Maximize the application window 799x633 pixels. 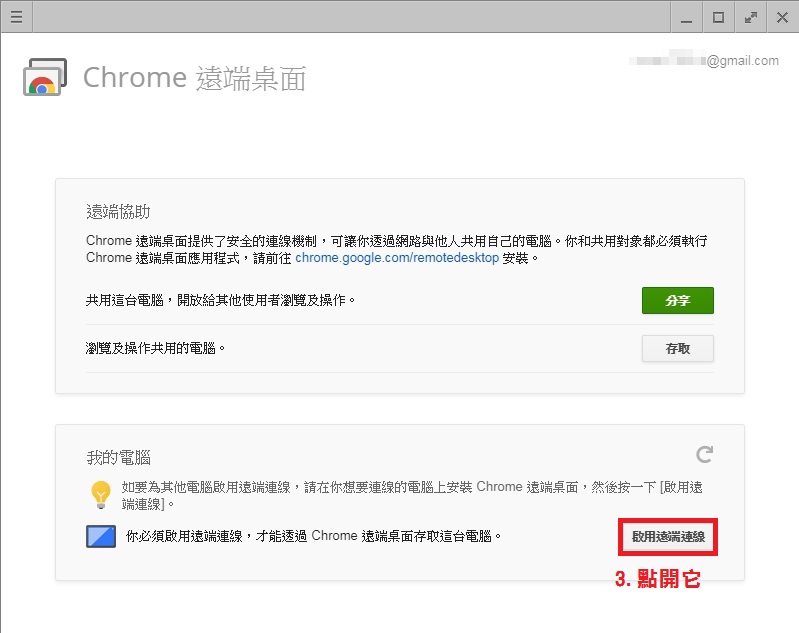[x=718, y=17]
